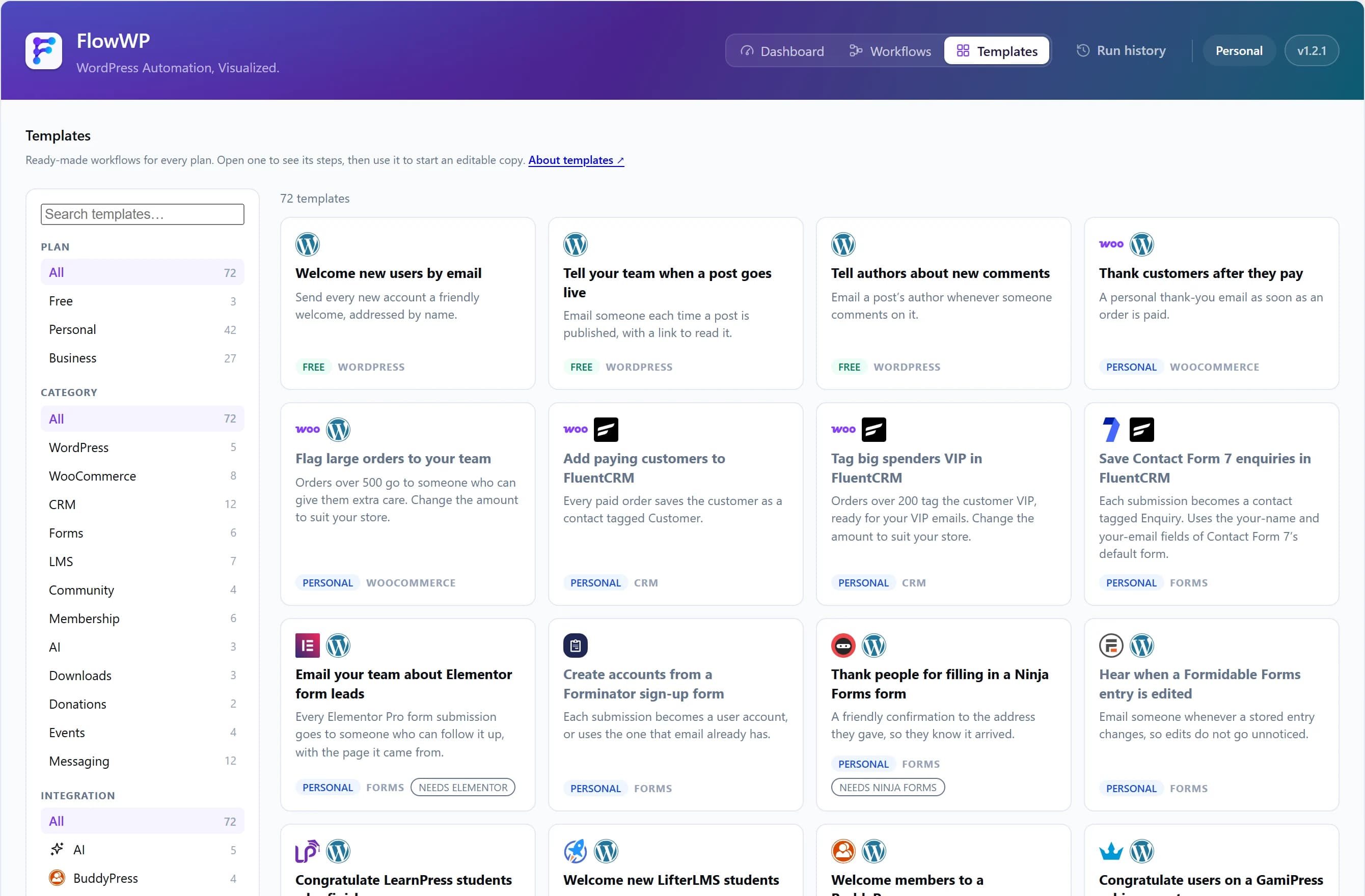Select WooCommerce category filter
Image resolution: width=1365 pixels, height=896 pixels.
point(142,476)
